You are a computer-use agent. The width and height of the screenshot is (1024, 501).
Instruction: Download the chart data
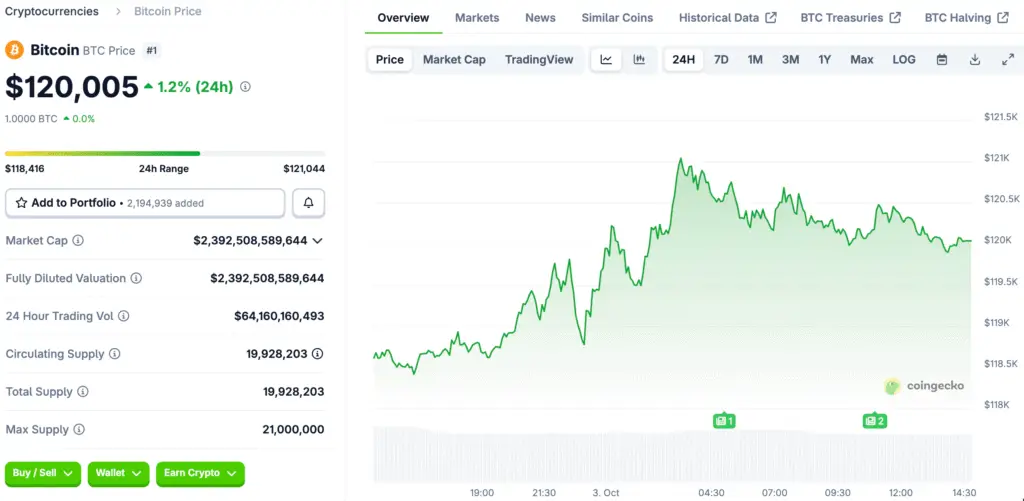(975, 60)
